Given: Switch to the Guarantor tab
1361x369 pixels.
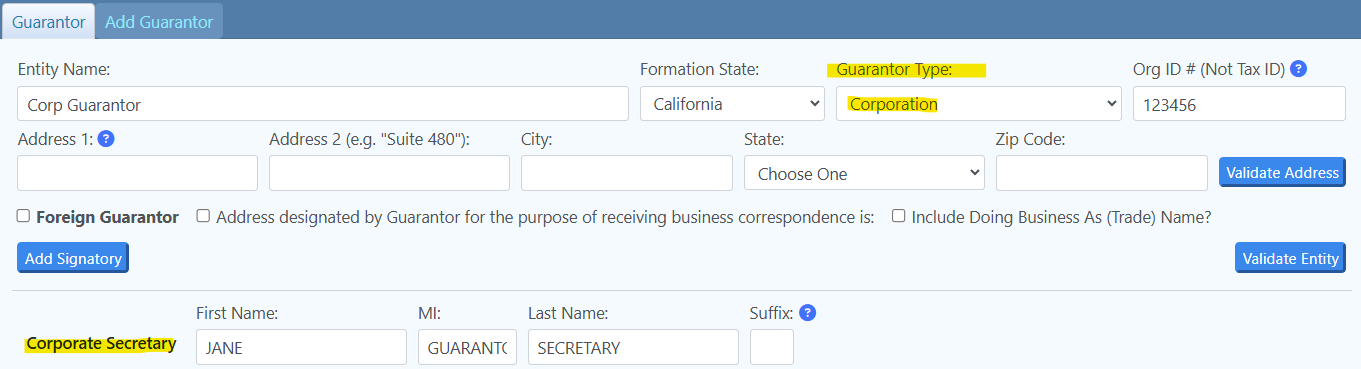Looking at the screenshot, I should (48, 21).
